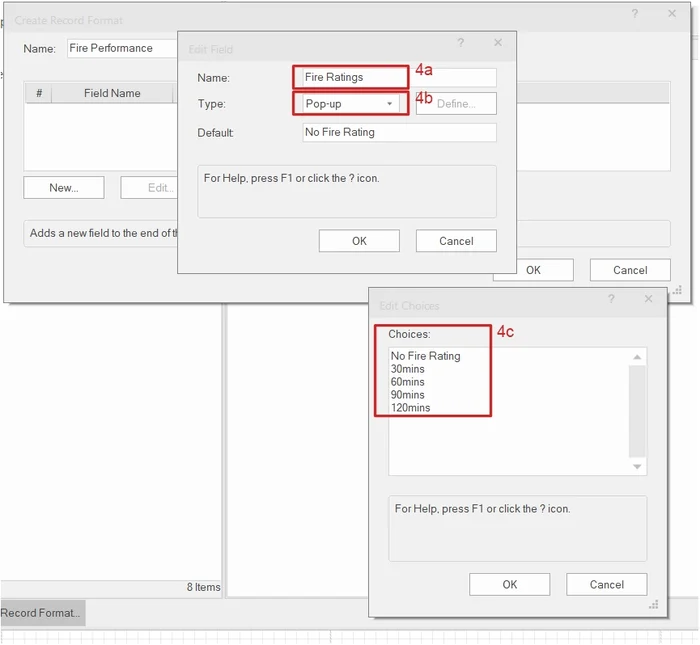
Task: Close the Edit Field dialog
Action: pos(498,43)
